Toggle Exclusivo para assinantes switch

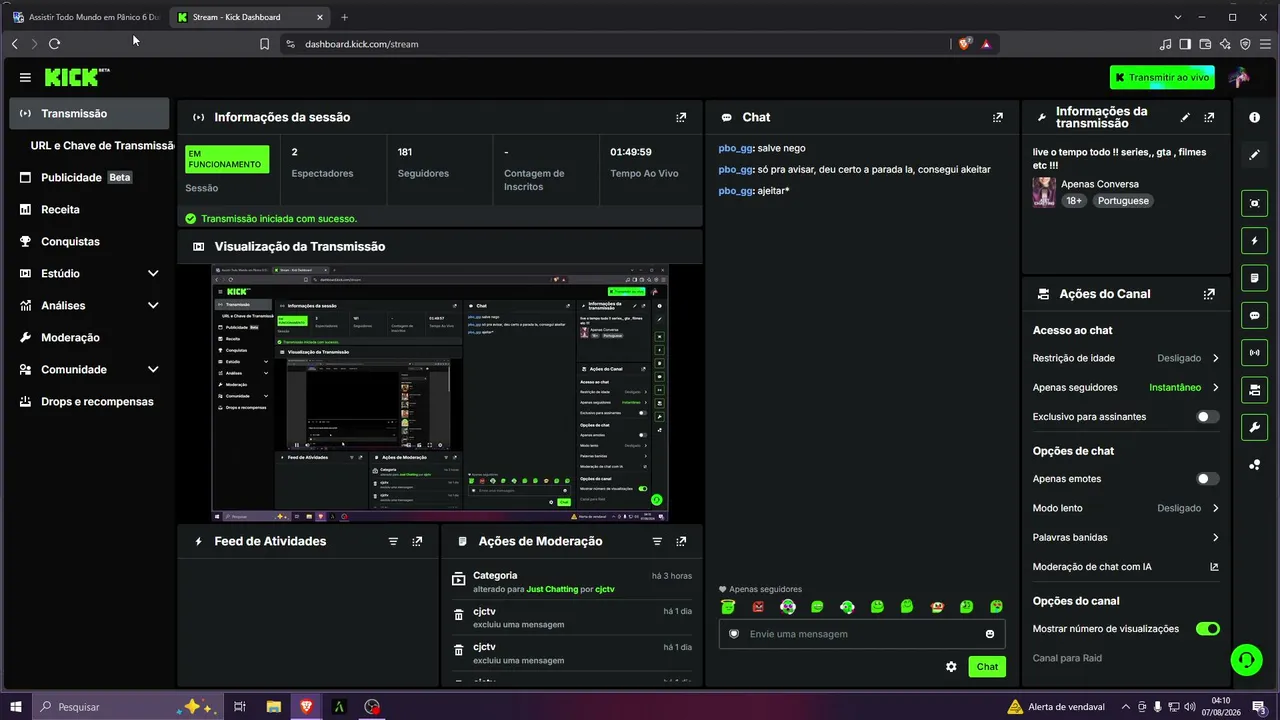click(x=1208, y=417)
